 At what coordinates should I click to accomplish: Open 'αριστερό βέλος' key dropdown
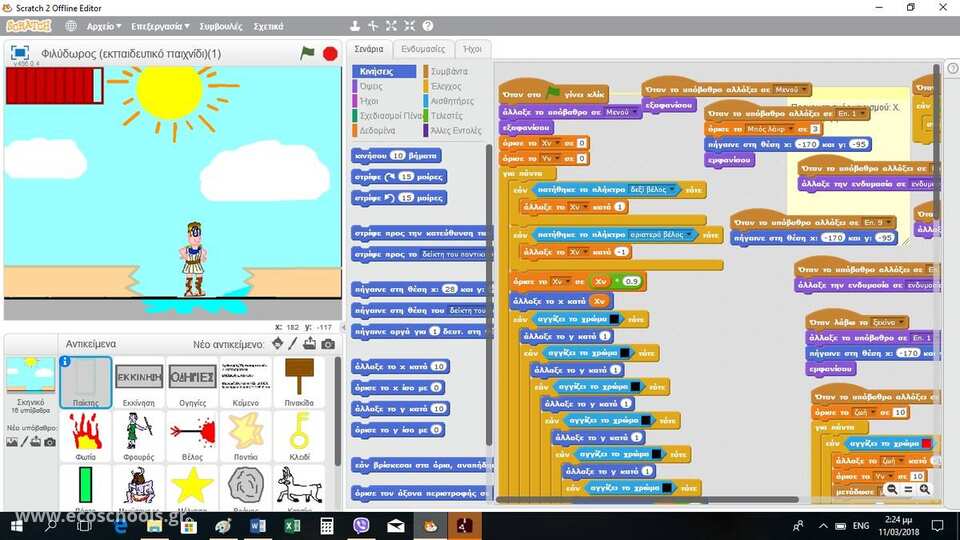(x=661, y=235)
